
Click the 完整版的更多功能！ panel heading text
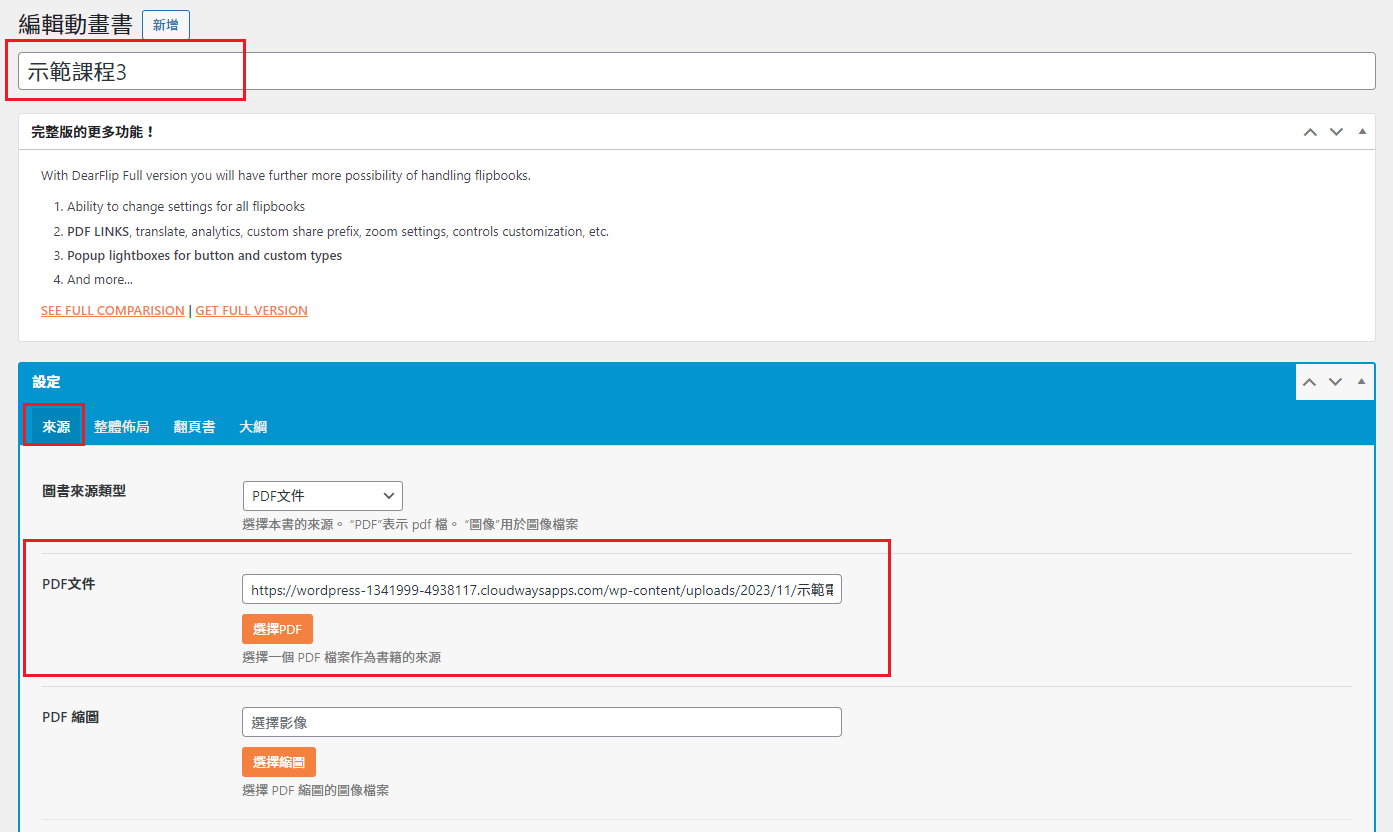(x=93, y=132)
